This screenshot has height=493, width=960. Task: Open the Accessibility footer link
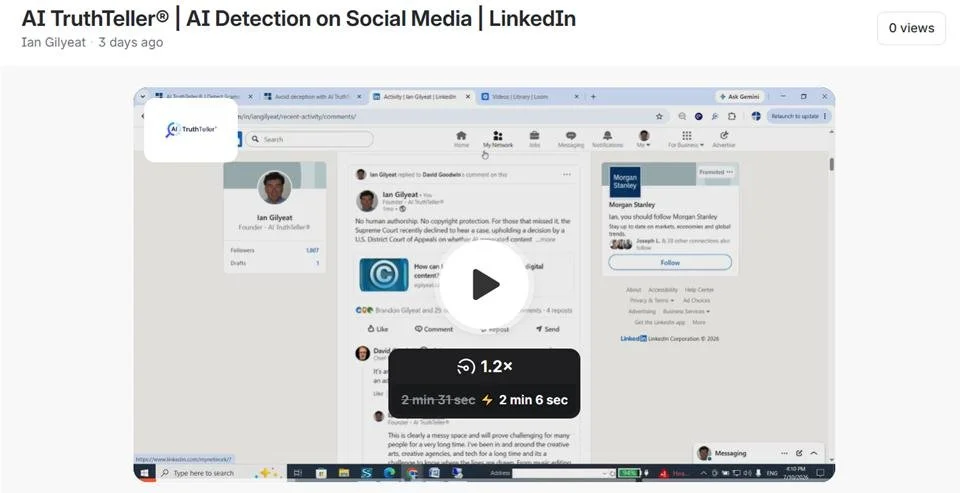pyautogui.click(x=662, y=290)
